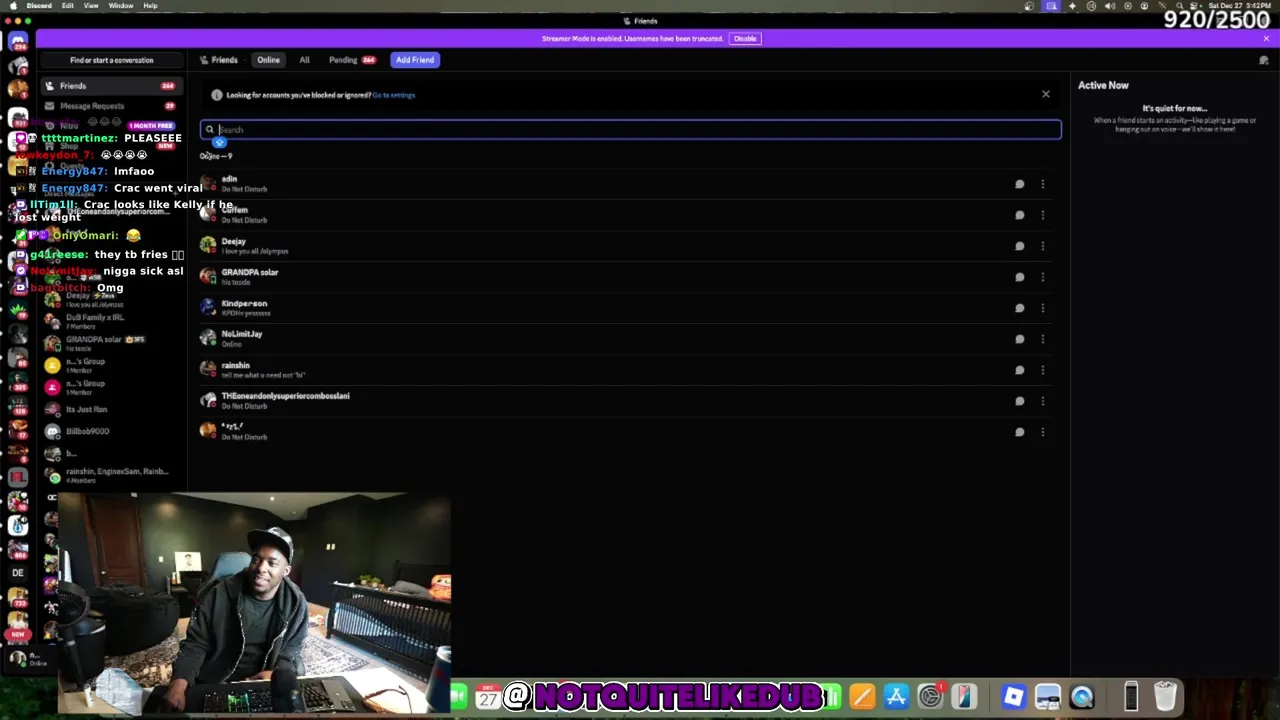
Task: Open the Help menu in menu bar
Action: 150,5
